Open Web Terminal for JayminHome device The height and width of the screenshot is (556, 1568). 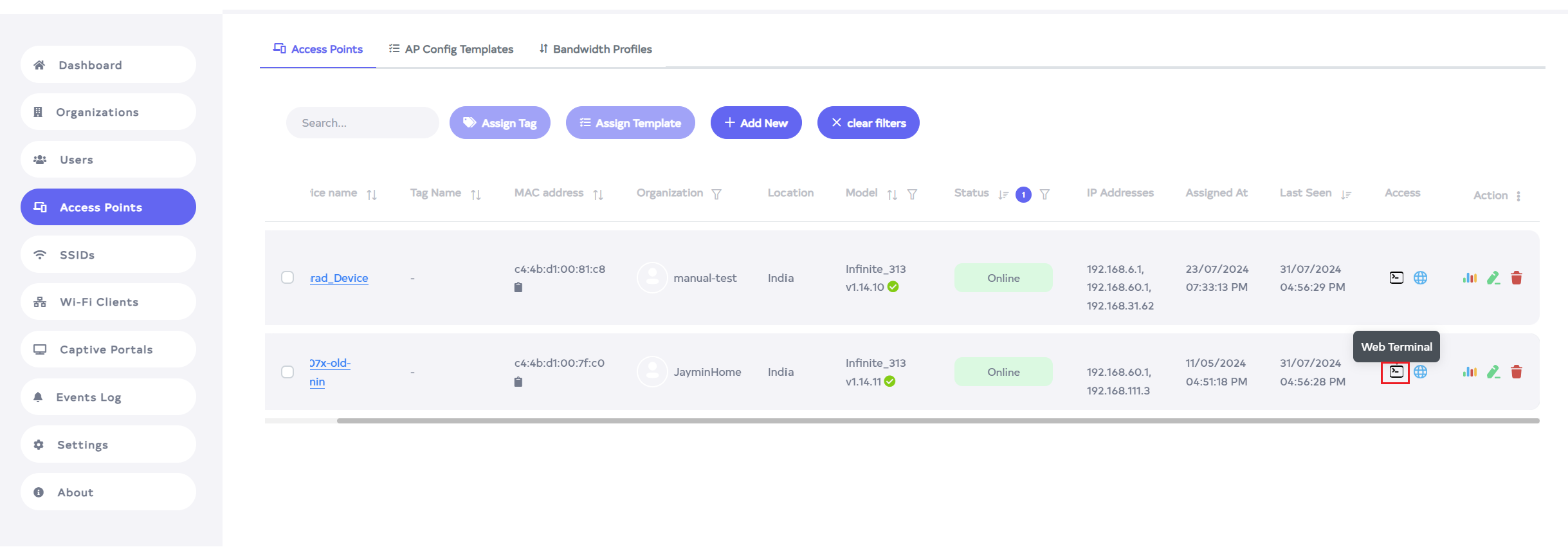[x=1396, y=372]
